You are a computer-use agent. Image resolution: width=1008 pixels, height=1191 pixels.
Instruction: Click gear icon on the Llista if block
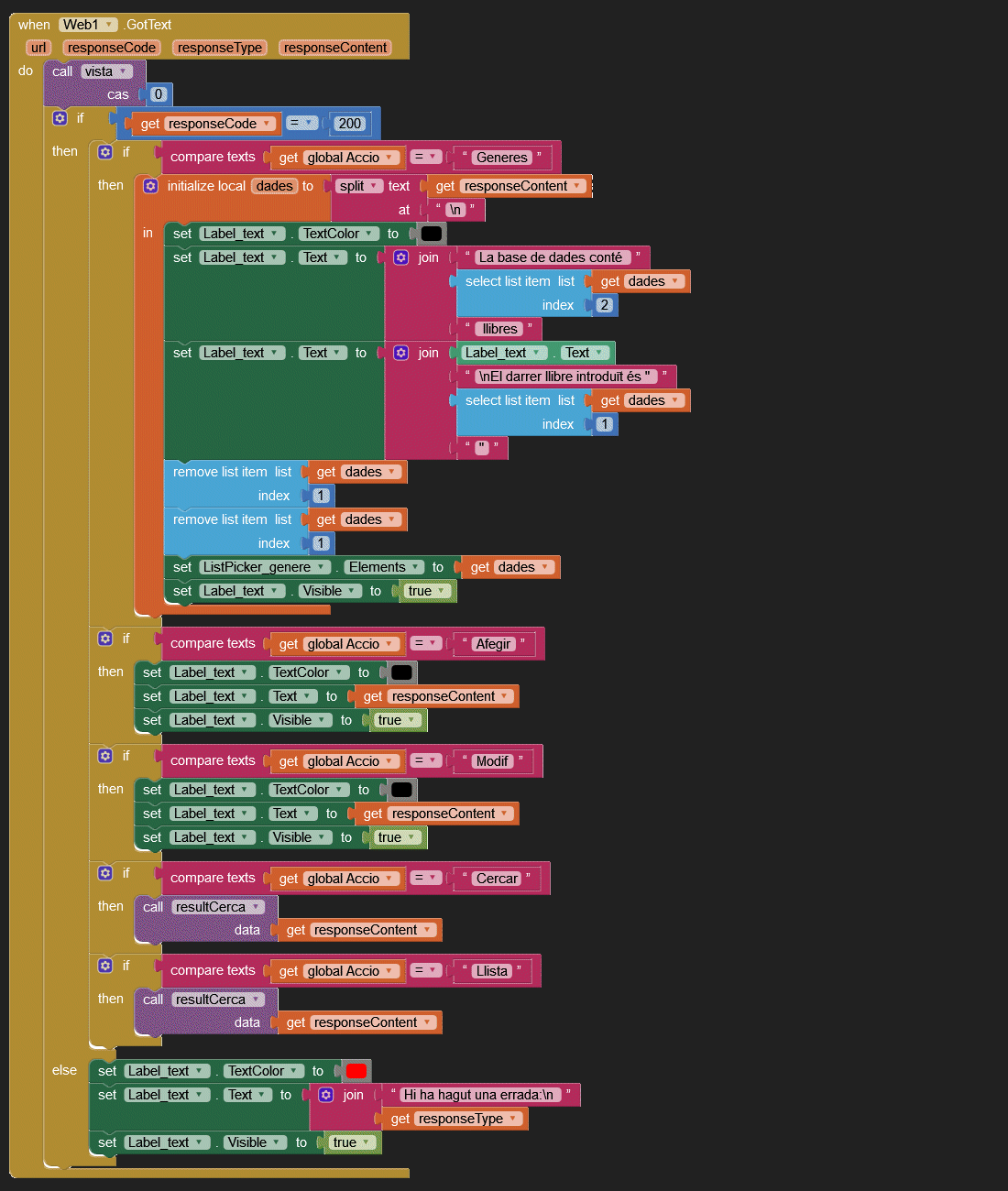pos(105,966)
